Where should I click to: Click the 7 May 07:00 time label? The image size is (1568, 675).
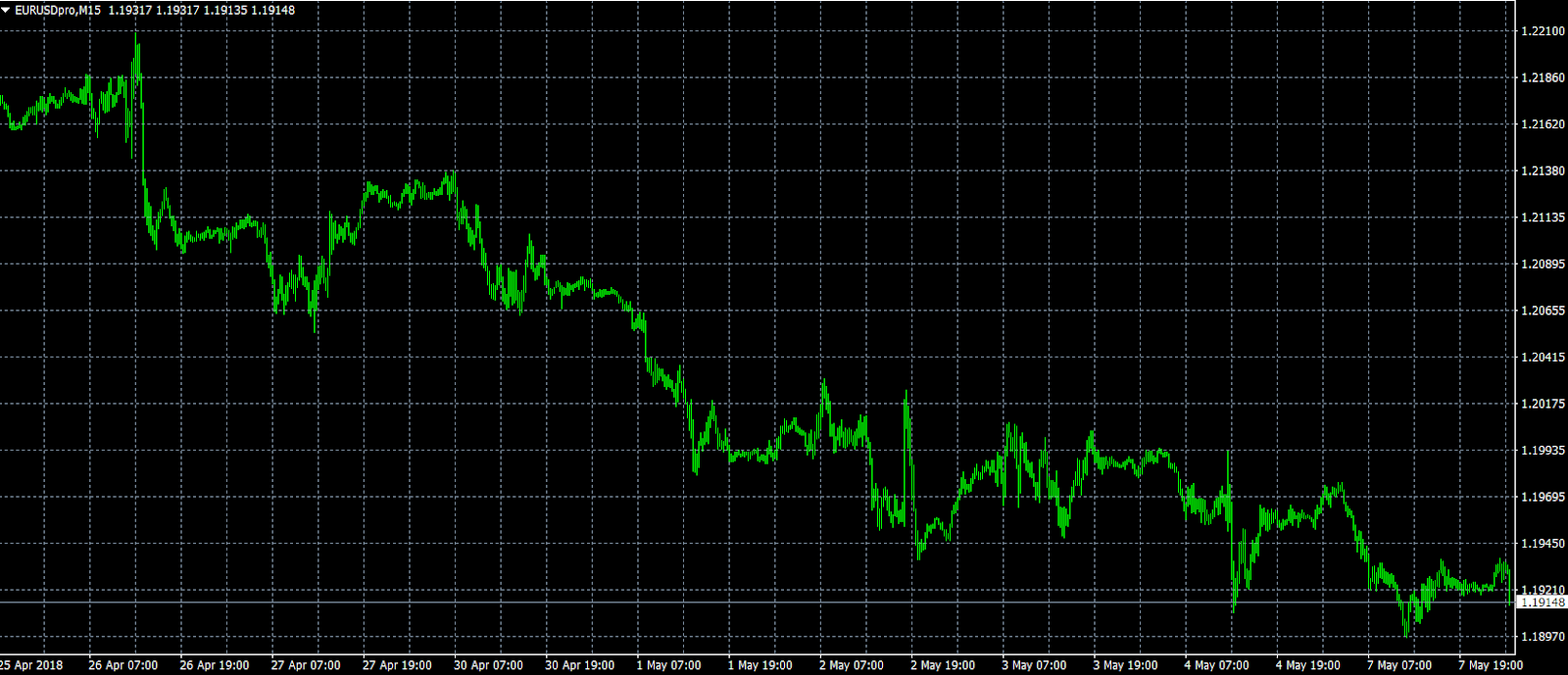pyautogui.click(x=1399, y=665)
